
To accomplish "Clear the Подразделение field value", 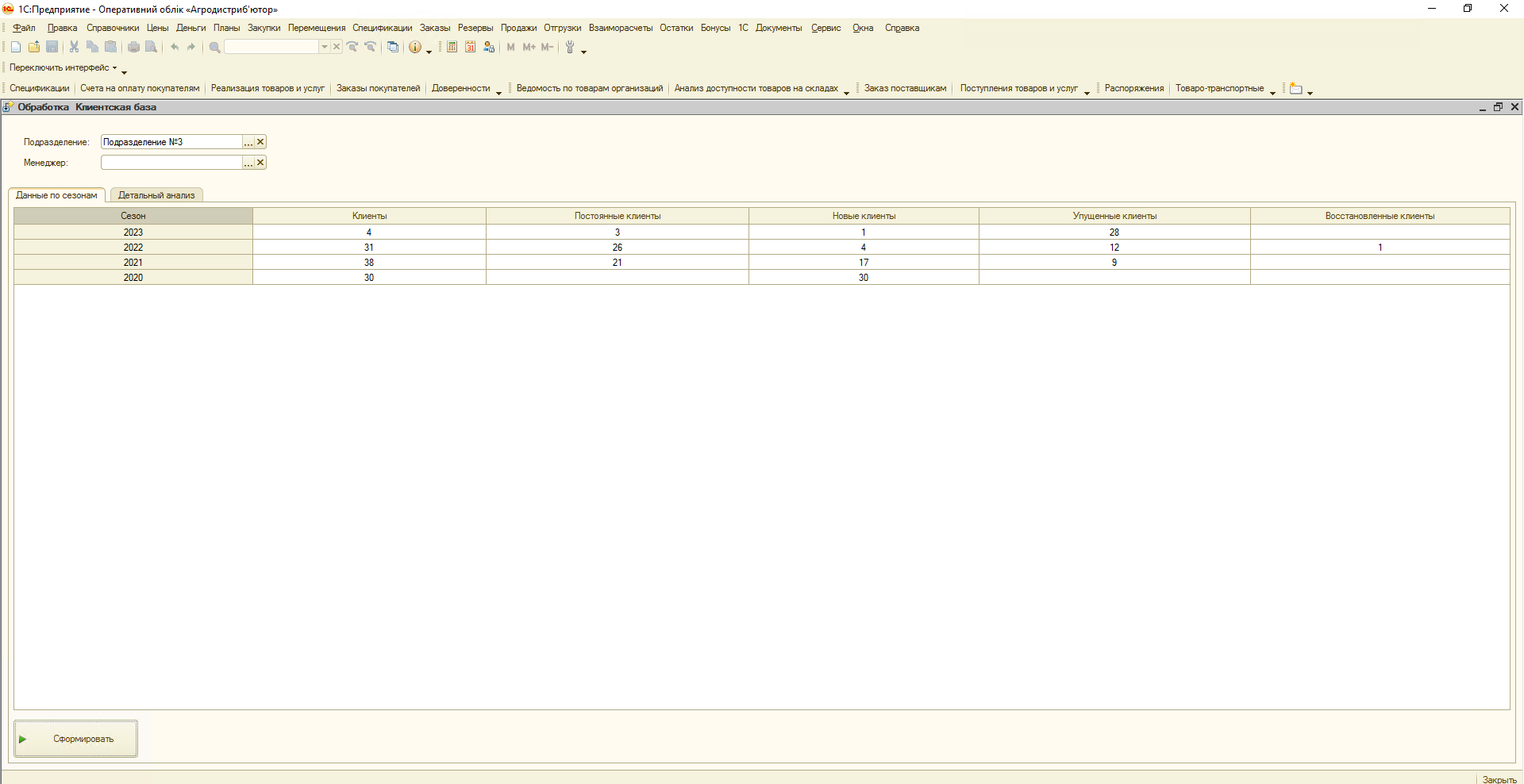I will pos(260,142).
